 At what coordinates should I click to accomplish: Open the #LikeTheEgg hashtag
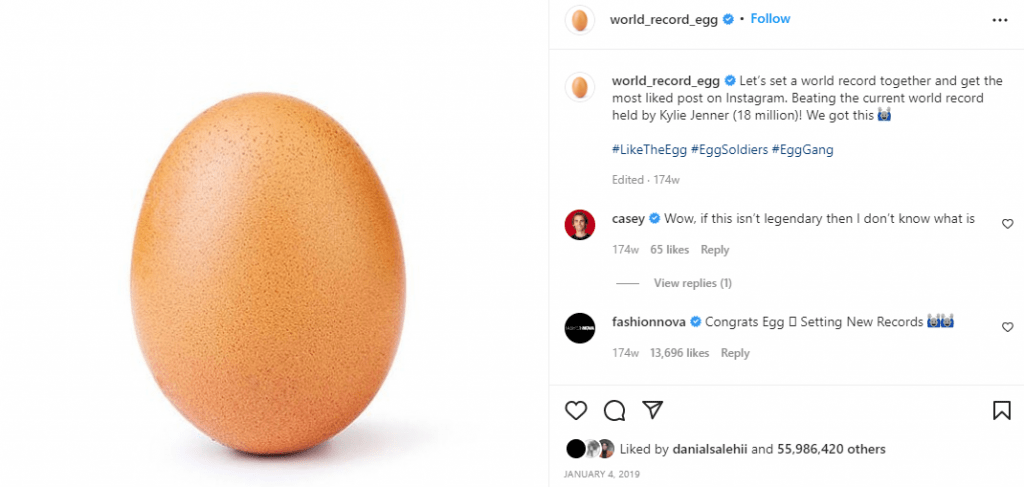pos(648,150)
